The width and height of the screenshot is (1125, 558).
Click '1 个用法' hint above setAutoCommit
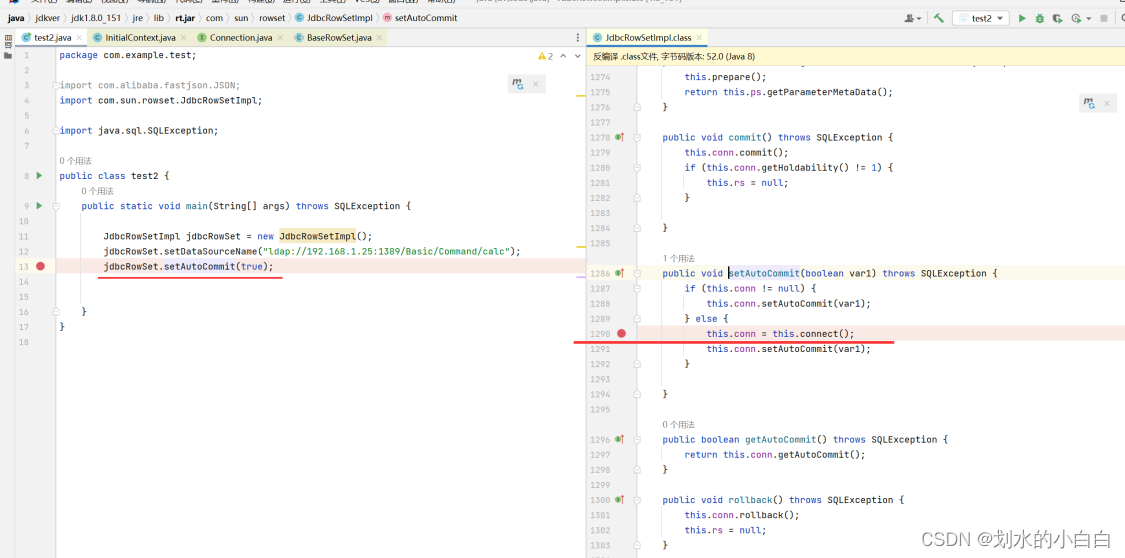678,258
